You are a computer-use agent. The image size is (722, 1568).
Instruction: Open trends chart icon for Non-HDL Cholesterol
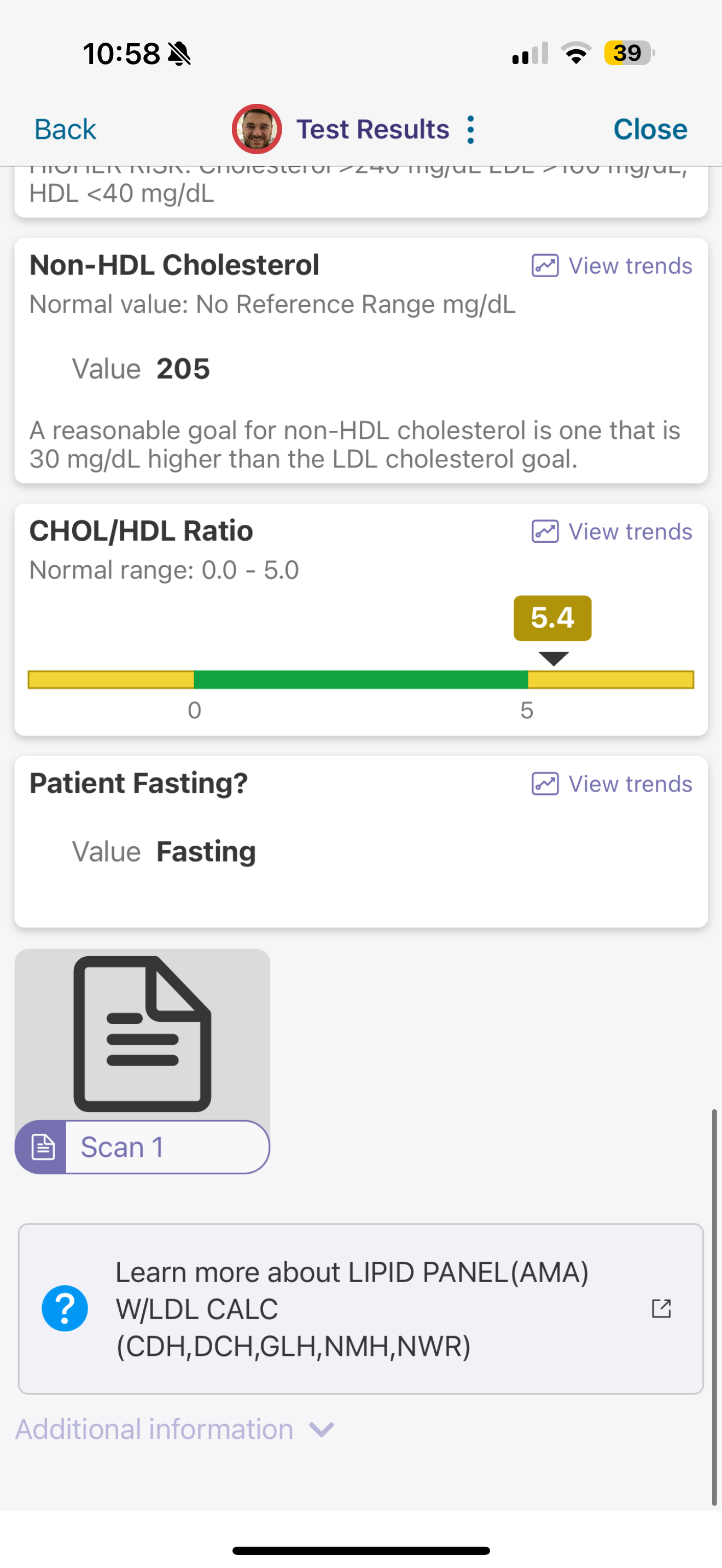[545, 266]
